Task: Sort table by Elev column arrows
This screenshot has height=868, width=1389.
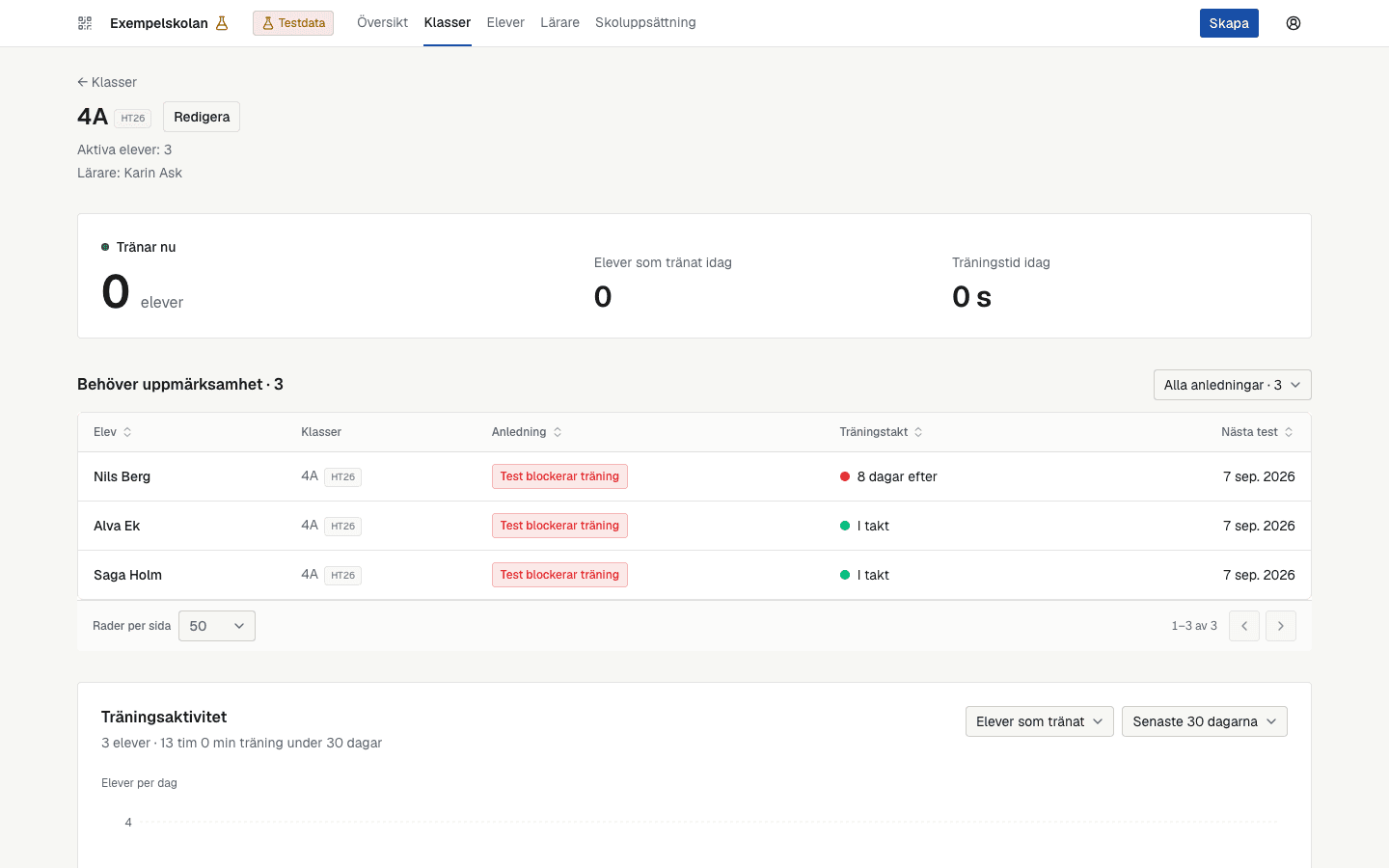Action: tap(127, 432)
